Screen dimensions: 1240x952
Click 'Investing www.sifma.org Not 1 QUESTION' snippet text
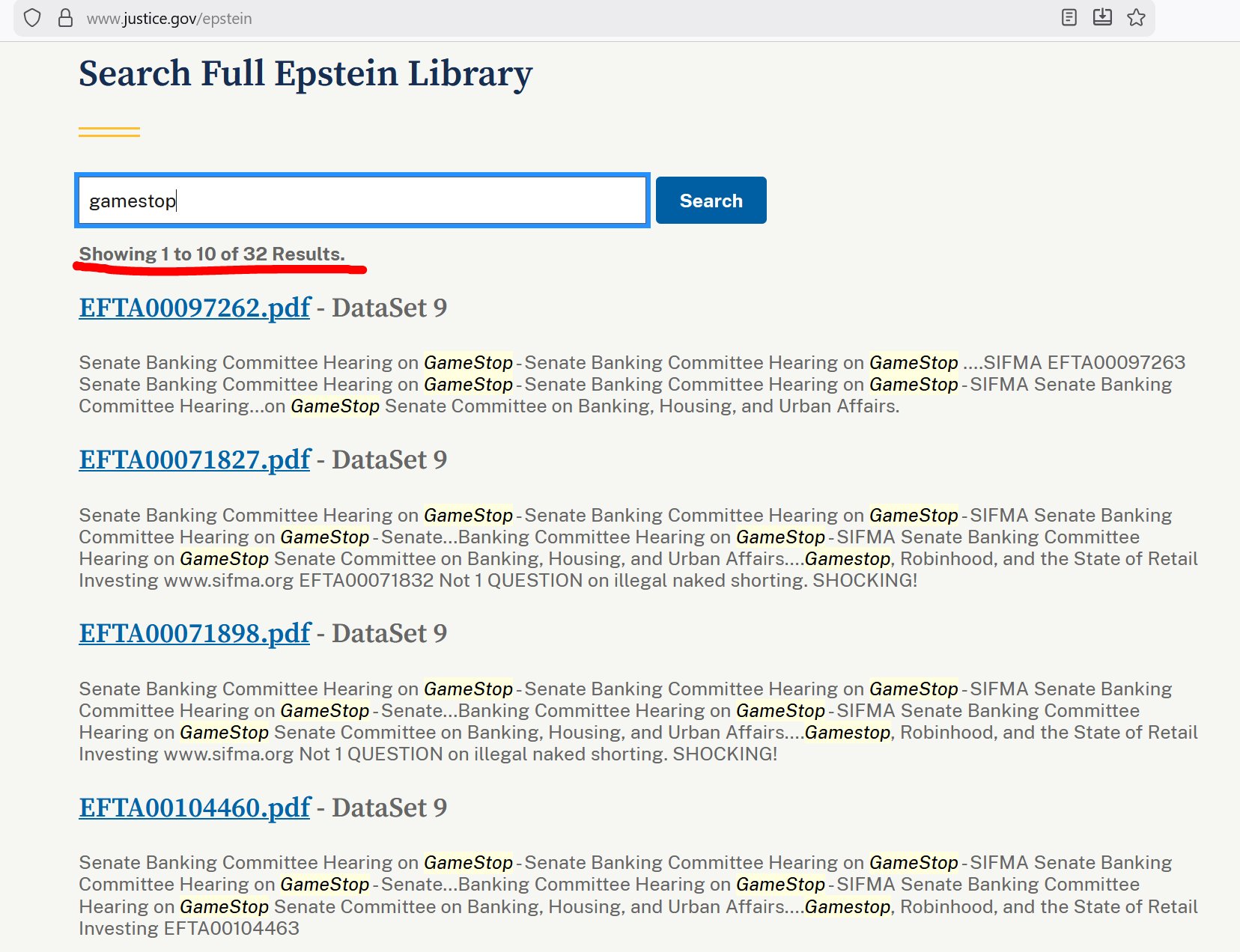tap(261, 754)
